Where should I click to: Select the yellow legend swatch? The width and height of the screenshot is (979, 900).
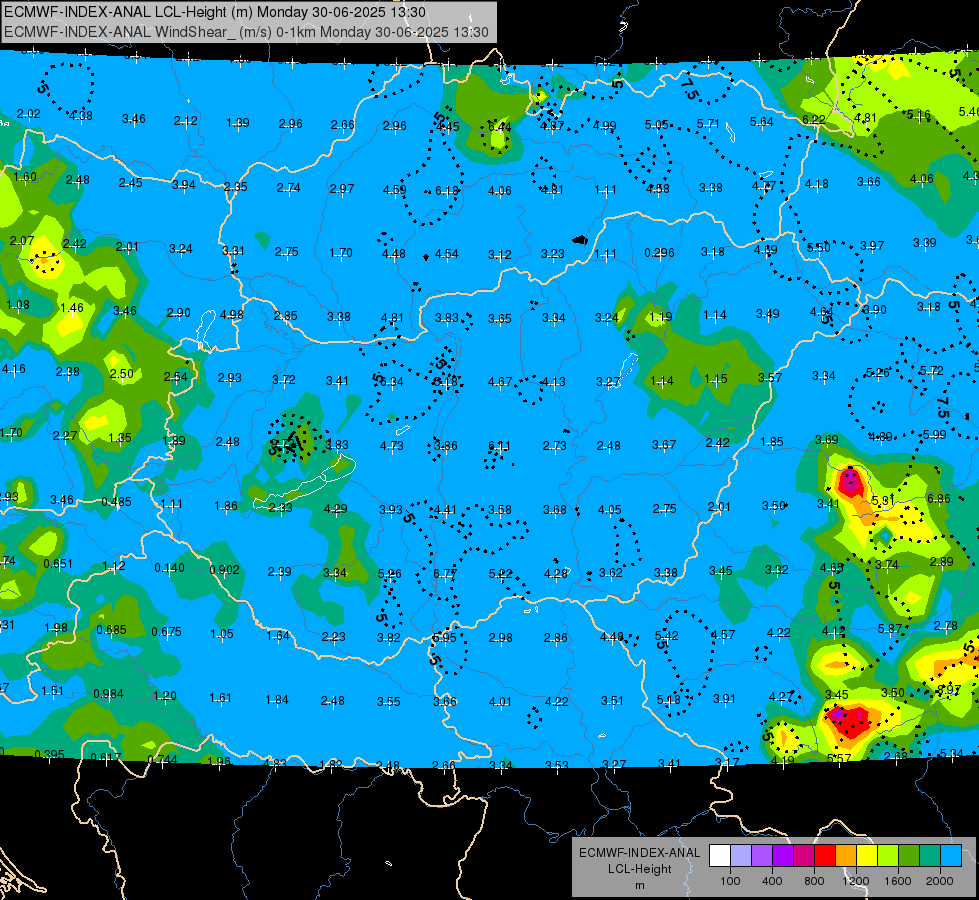click(x=867, y=856)
